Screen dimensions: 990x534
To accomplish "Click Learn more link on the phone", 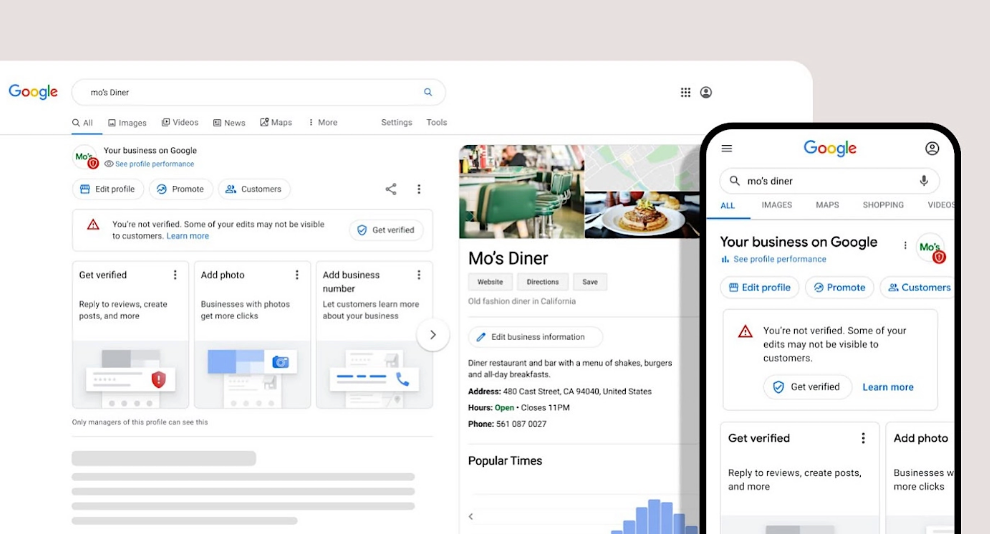I will 888,387.
